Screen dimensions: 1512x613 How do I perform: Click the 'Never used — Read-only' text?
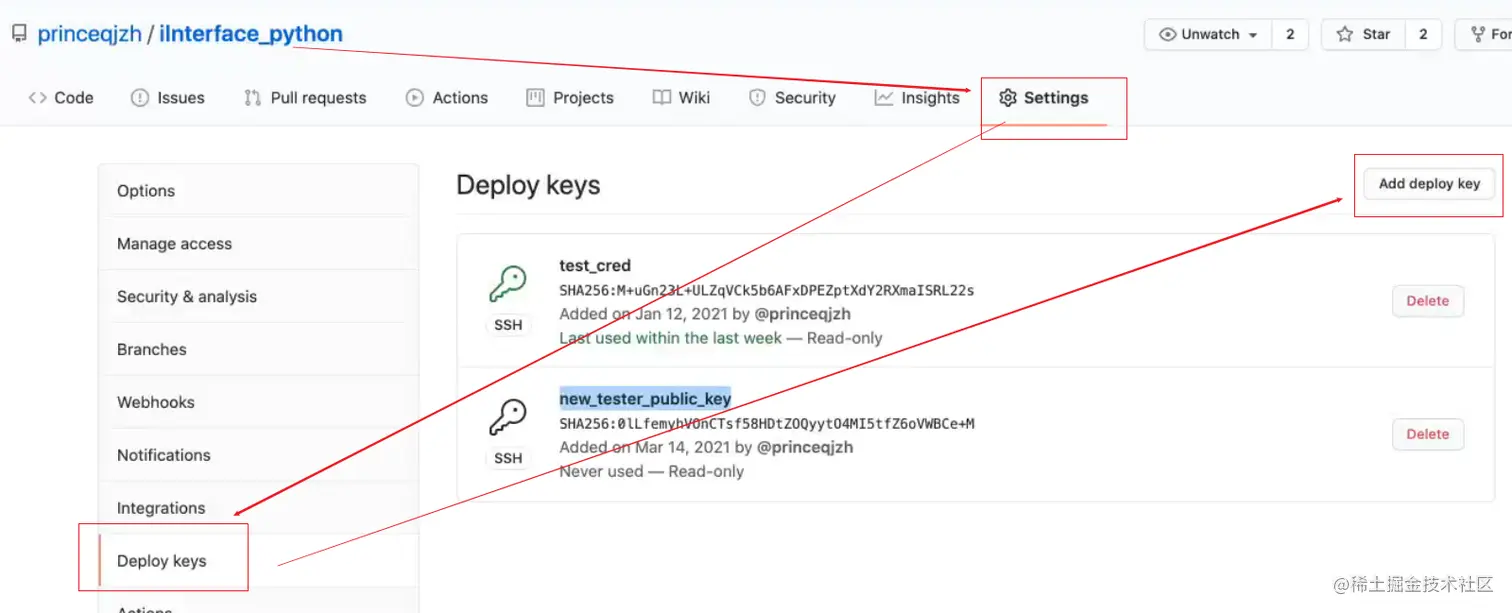point(651,471)
